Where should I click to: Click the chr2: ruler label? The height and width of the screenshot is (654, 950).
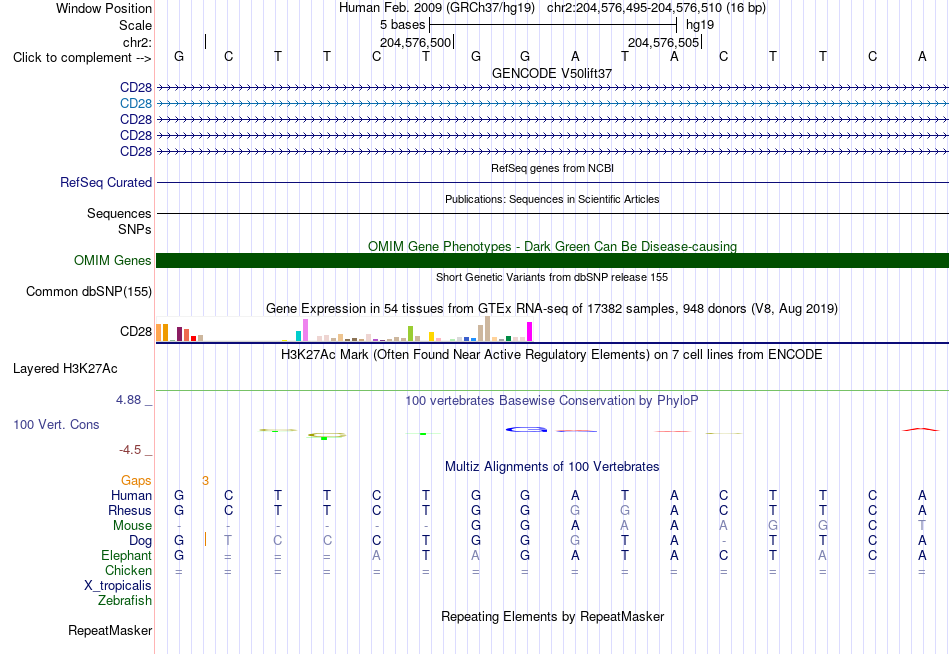coord(138,42)
